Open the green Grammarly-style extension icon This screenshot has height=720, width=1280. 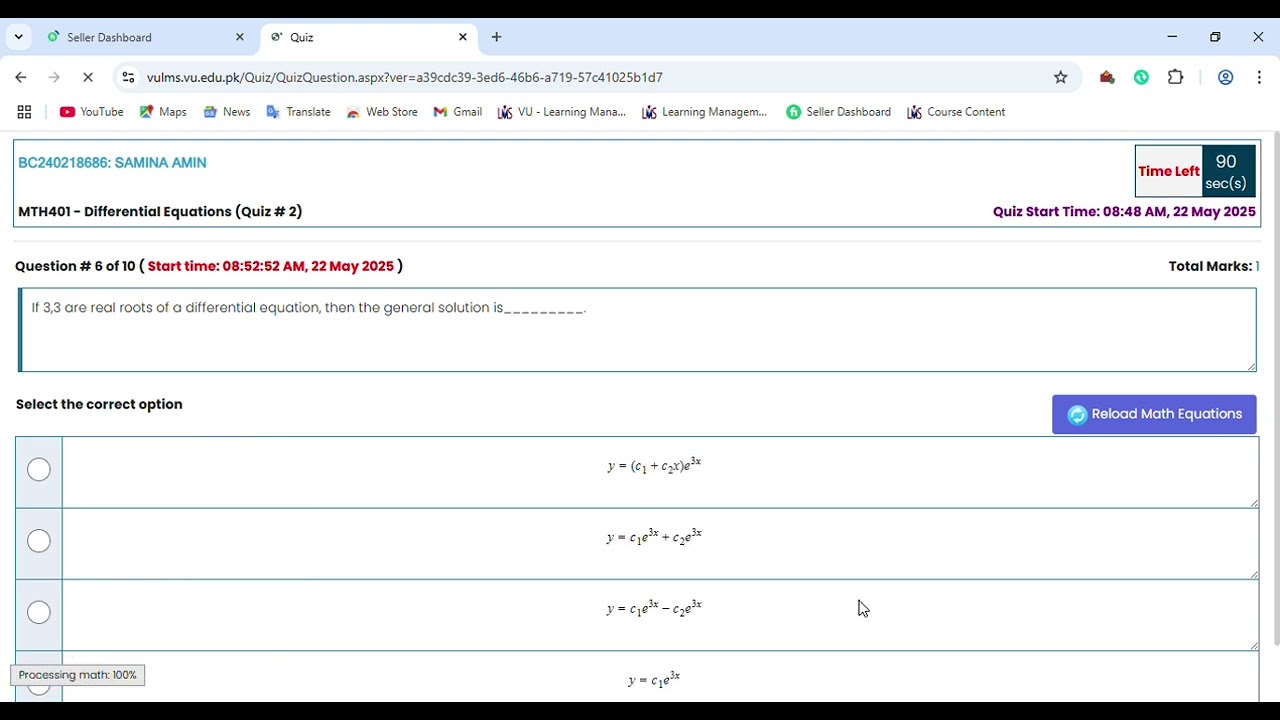(1141, 77)
